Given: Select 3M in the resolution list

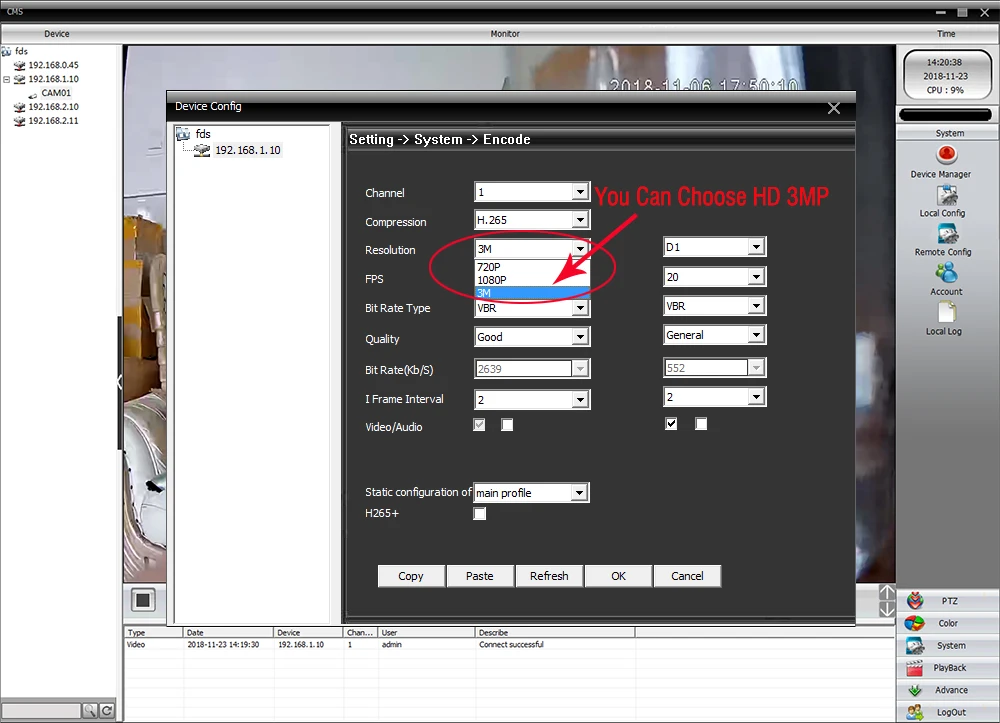Looking at the screenshot, I should point(532,293).
